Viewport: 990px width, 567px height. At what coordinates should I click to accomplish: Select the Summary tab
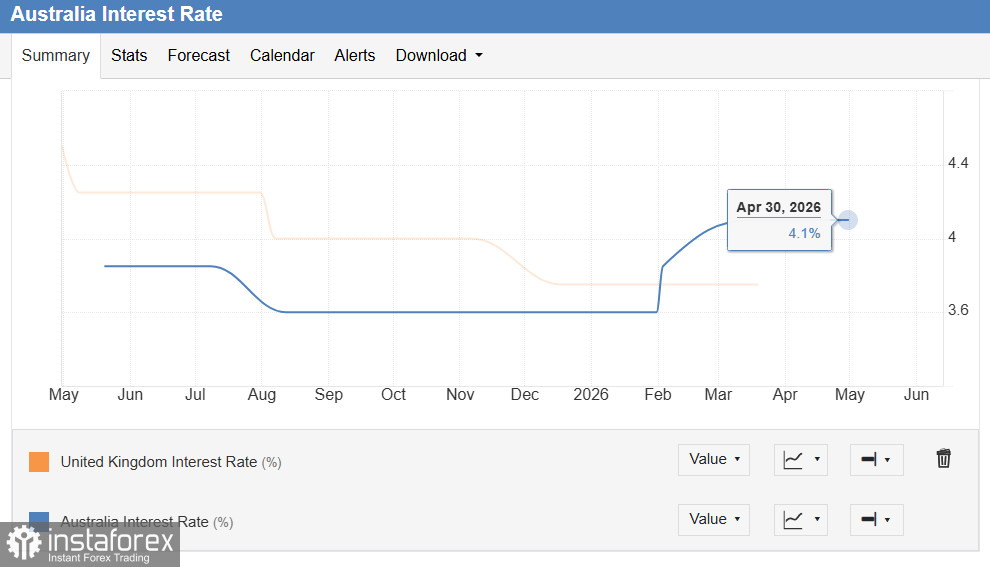pos(56,56)
